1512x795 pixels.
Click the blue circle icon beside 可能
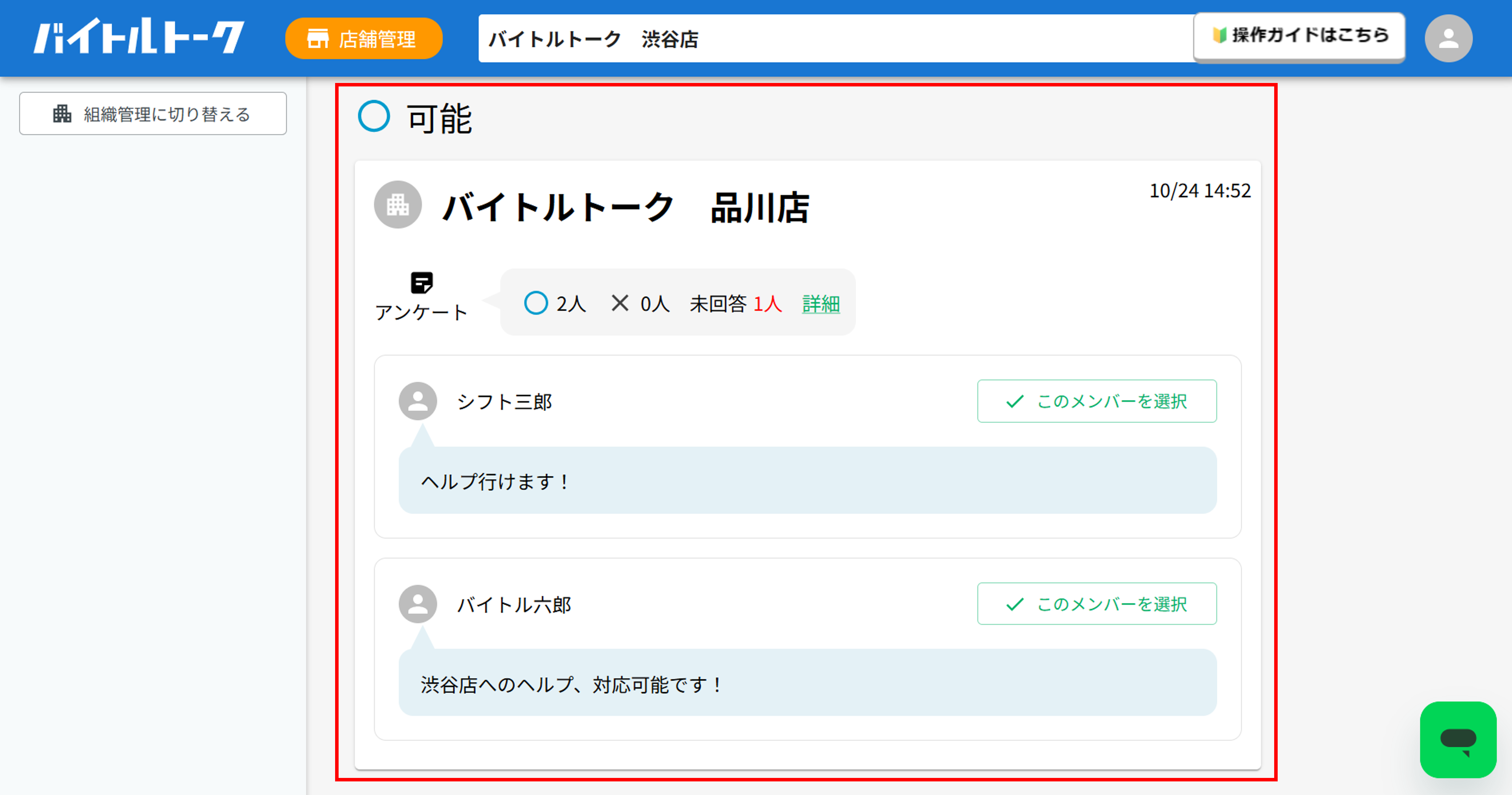pos(374,116)
